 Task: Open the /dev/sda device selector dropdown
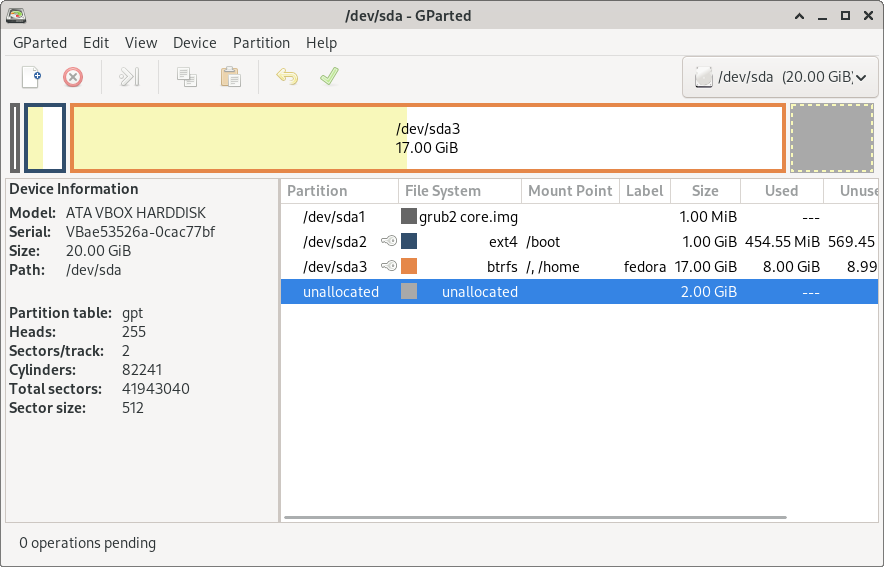pos(780,77)
